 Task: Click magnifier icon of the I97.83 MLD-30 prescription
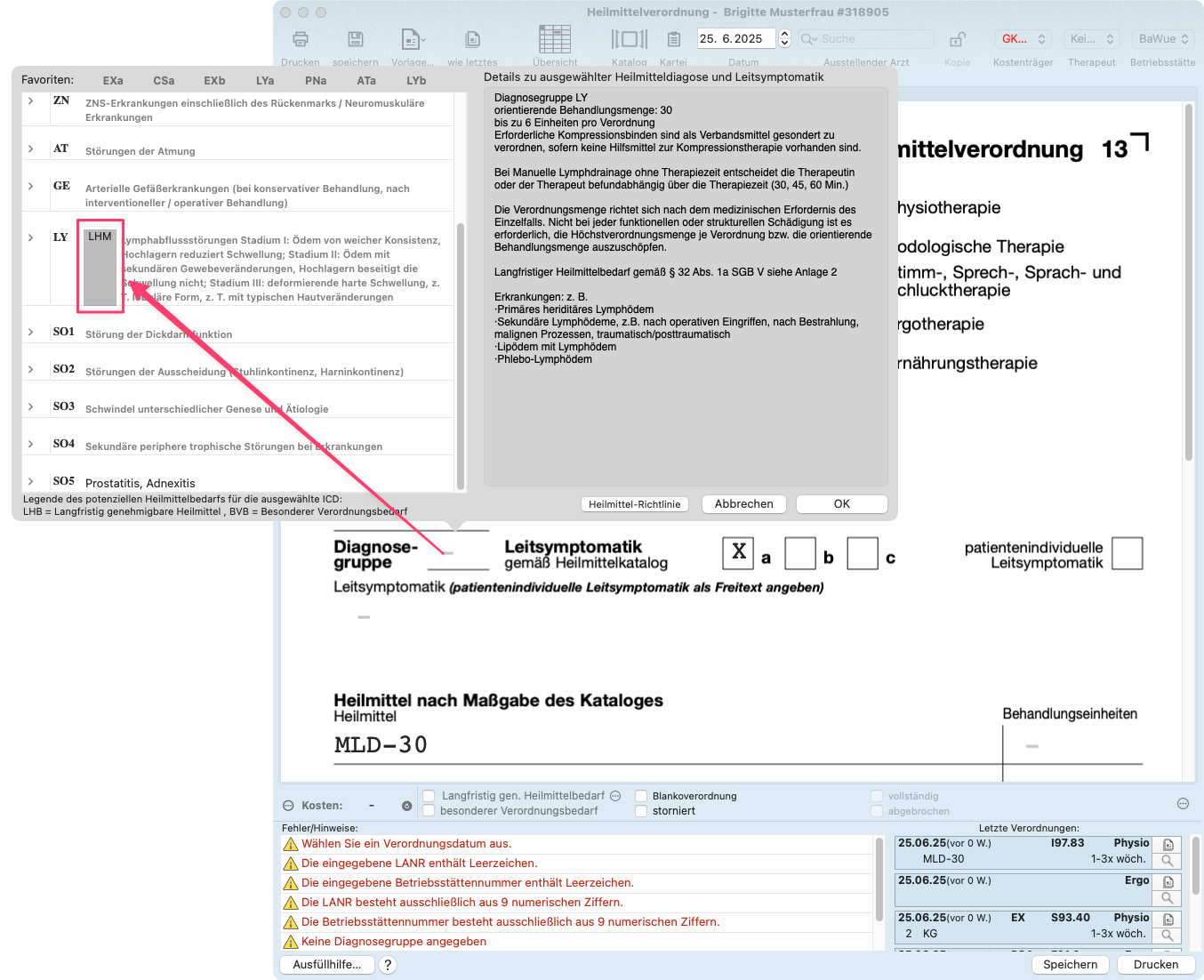coord(1168,861)
